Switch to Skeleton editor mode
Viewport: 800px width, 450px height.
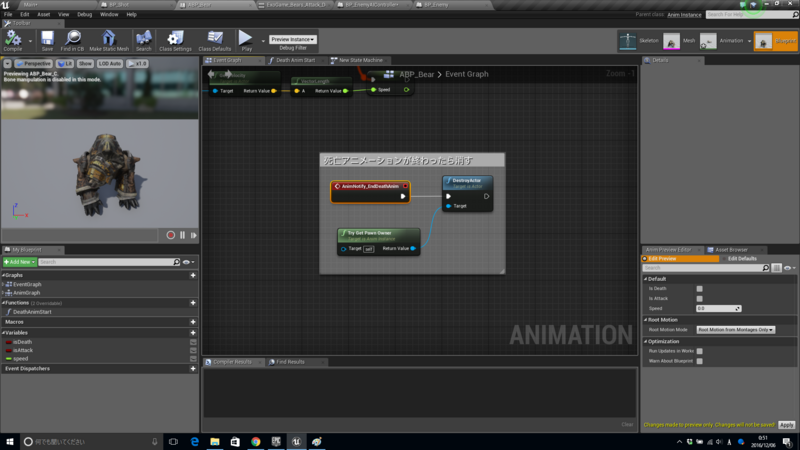[x=638, y=40]
